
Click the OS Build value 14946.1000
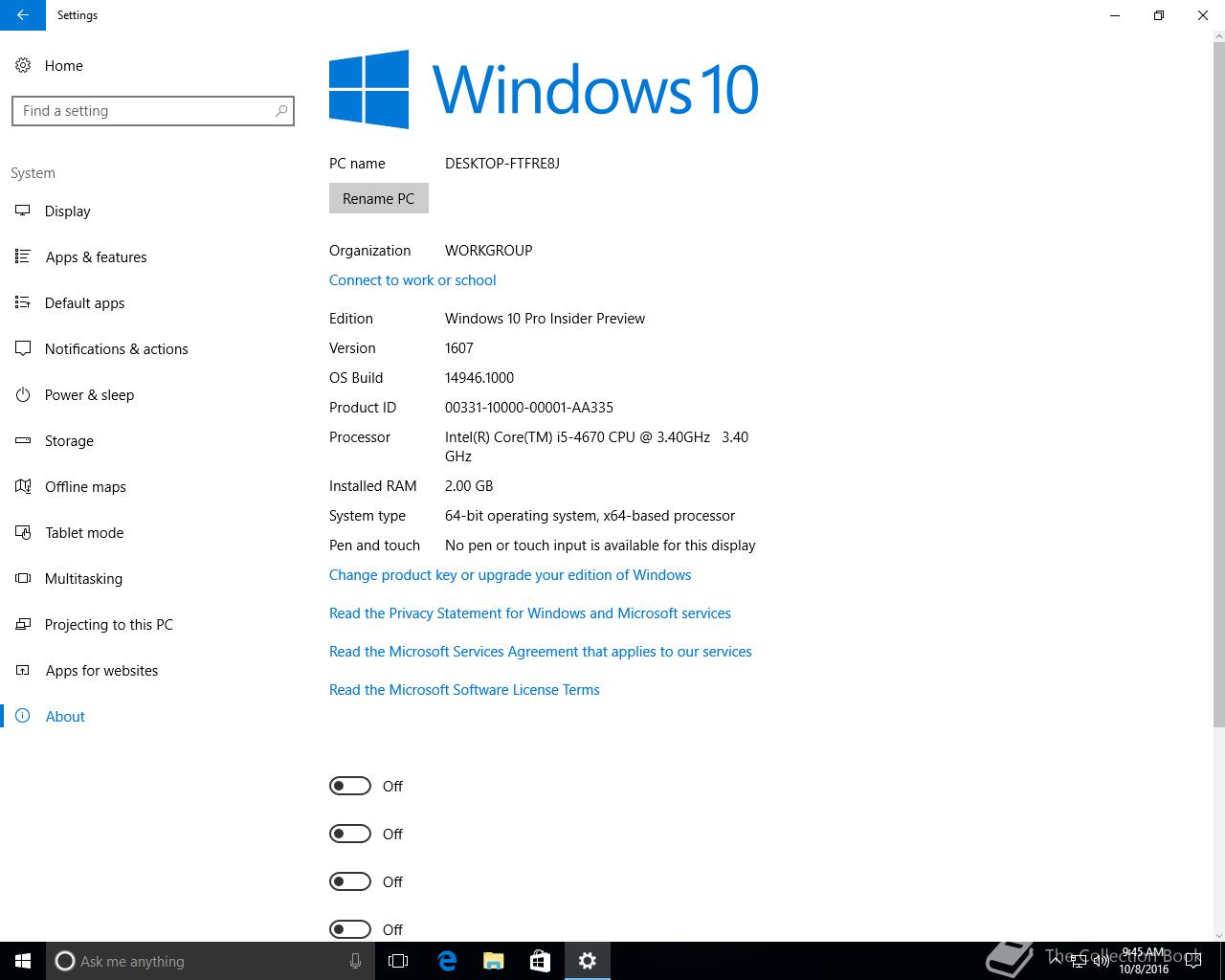click(x=479, y=377)
